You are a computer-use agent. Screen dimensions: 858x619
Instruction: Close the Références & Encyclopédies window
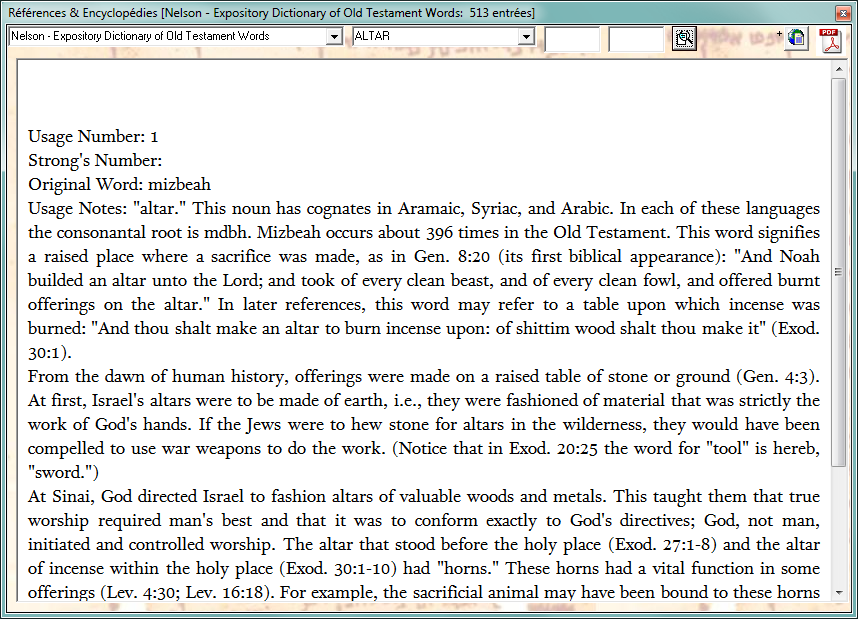pos(842,13)
